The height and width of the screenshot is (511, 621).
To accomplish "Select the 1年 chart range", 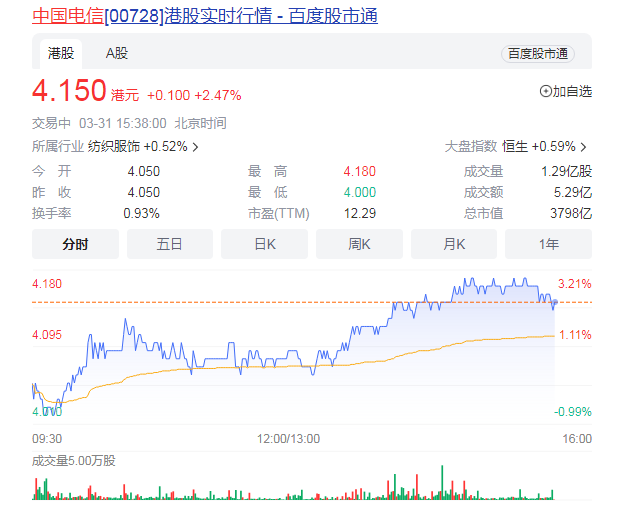I will pyautogui.click(x=548, y=244).
